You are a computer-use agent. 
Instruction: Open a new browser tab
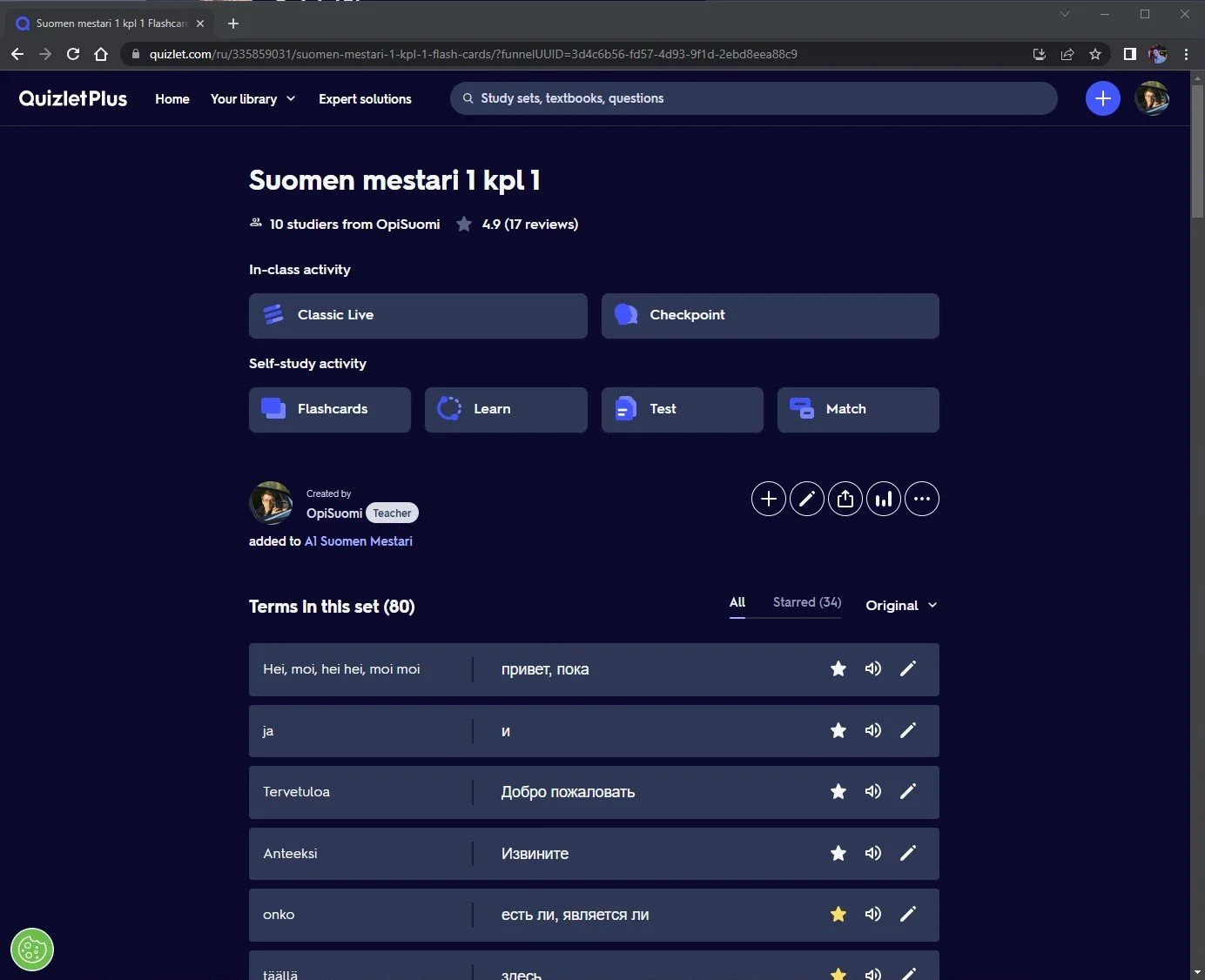[232, 23]
